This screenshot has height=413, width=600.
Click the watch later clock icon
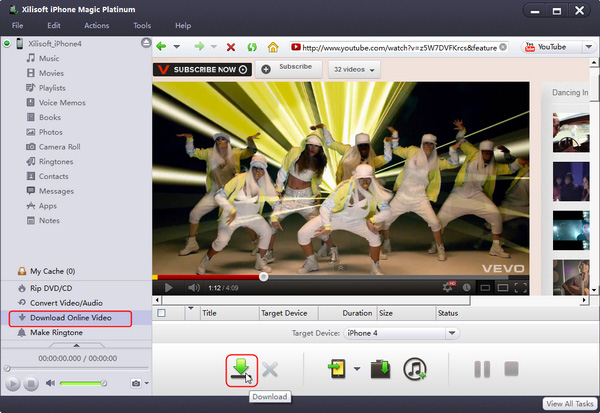tap(466, 287)
